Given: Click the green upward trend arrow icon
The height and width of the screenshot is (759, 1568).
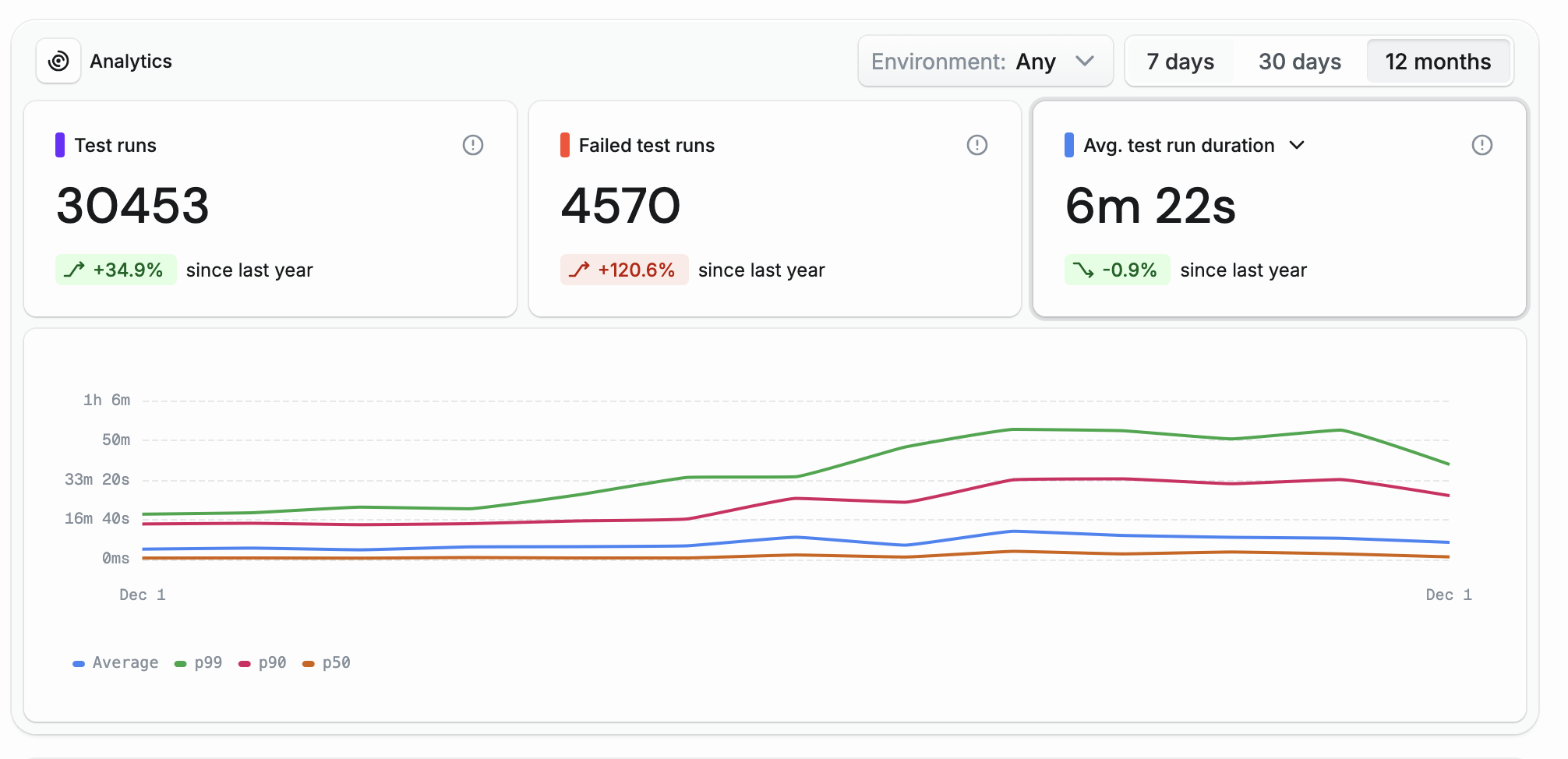Looking at the screenshot, I should [74, 270].
